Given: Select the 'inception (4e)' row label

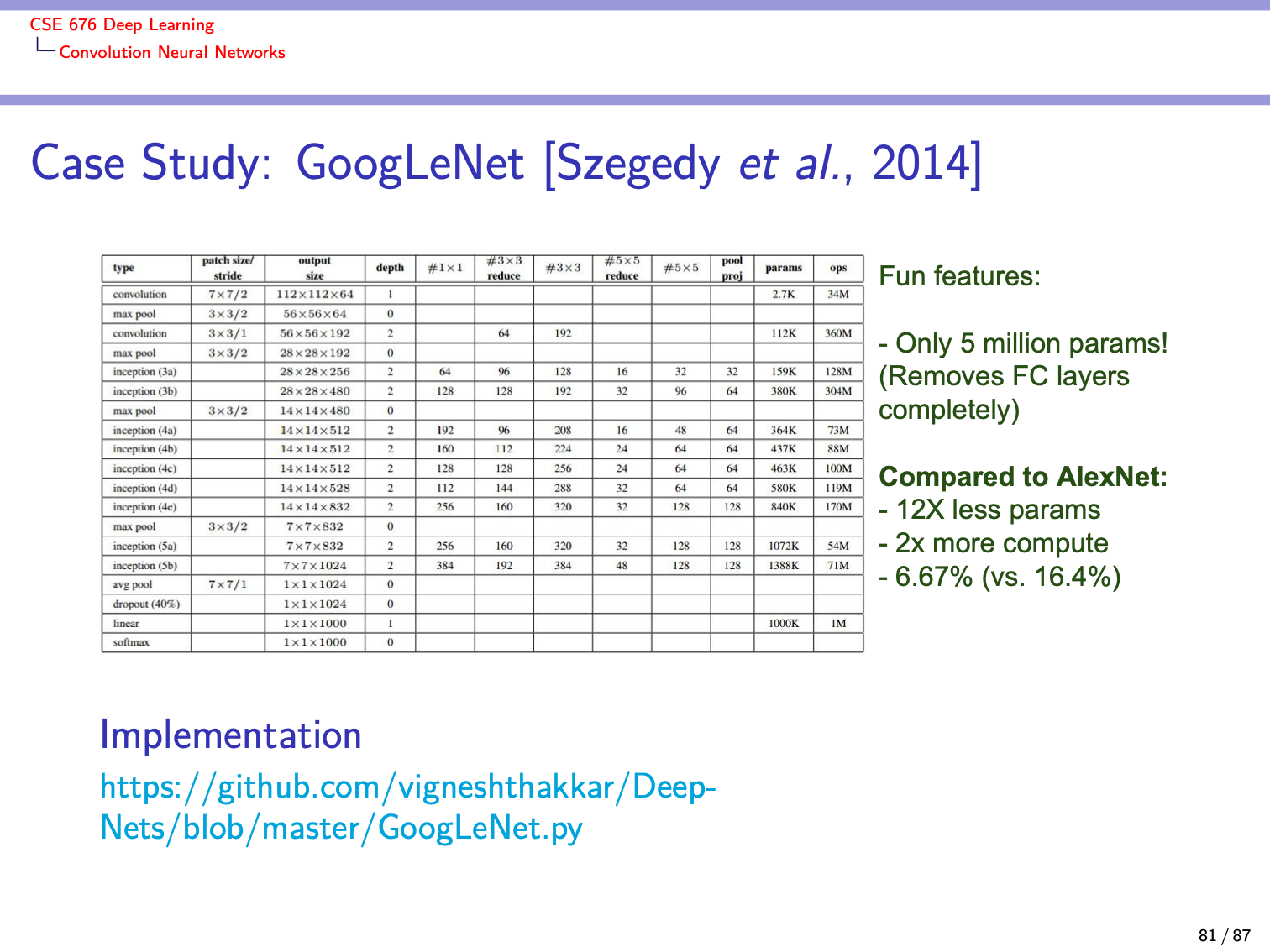Looking at the screenshot, I should [x=144, y=507].
